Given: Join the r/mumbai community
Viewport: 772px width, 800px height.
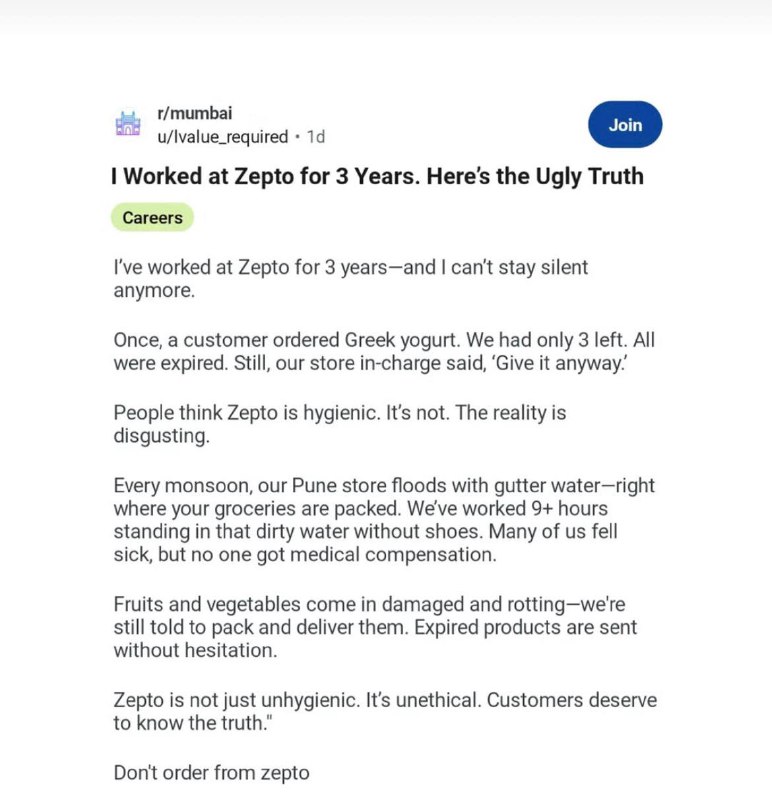Looking at the screenshot, I should coord(625,124).
